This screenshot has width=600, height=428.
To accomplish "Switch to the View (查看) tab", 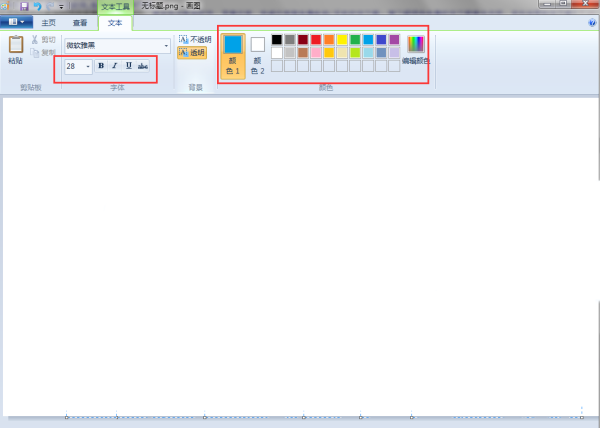I will [x=80, y=23].
